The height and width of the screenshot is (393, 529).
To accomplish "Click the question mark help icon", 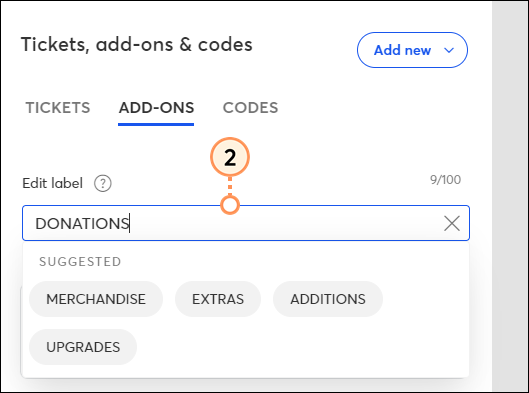I will tap(103, 184).
